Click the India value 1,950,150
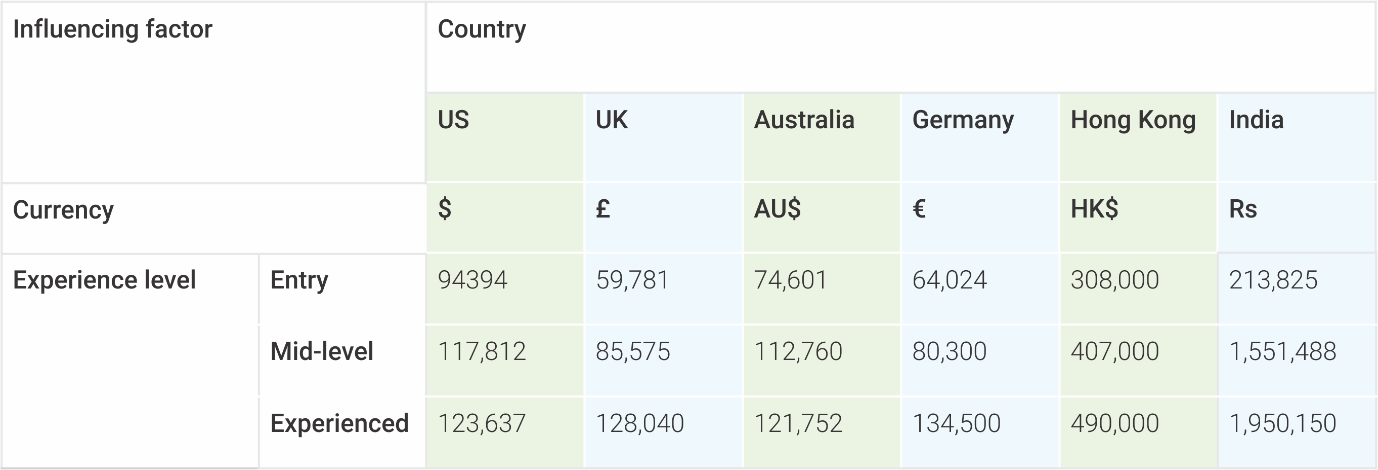The width and height of the screenshot is (1378, 470). (x=1297, y=432)
